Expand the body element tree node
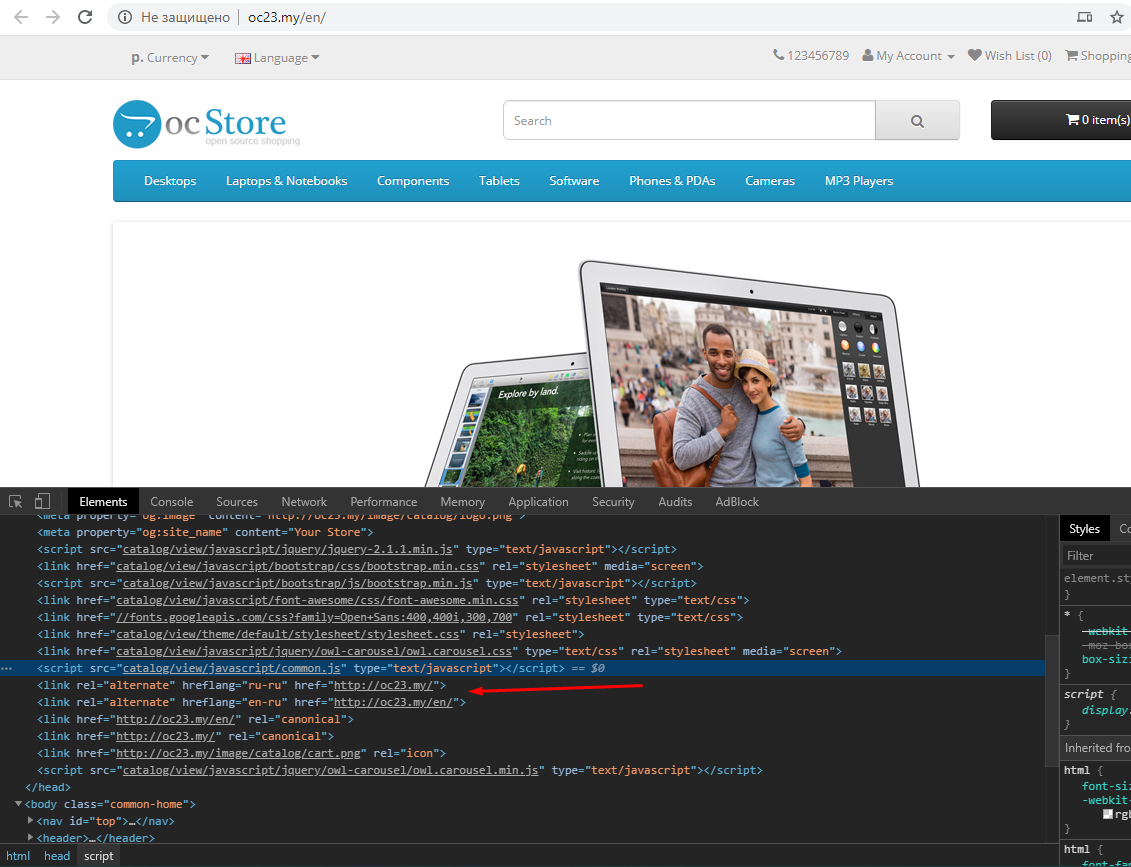The height and width of the screenshot is (867, 1131). [x=19, y=804]
